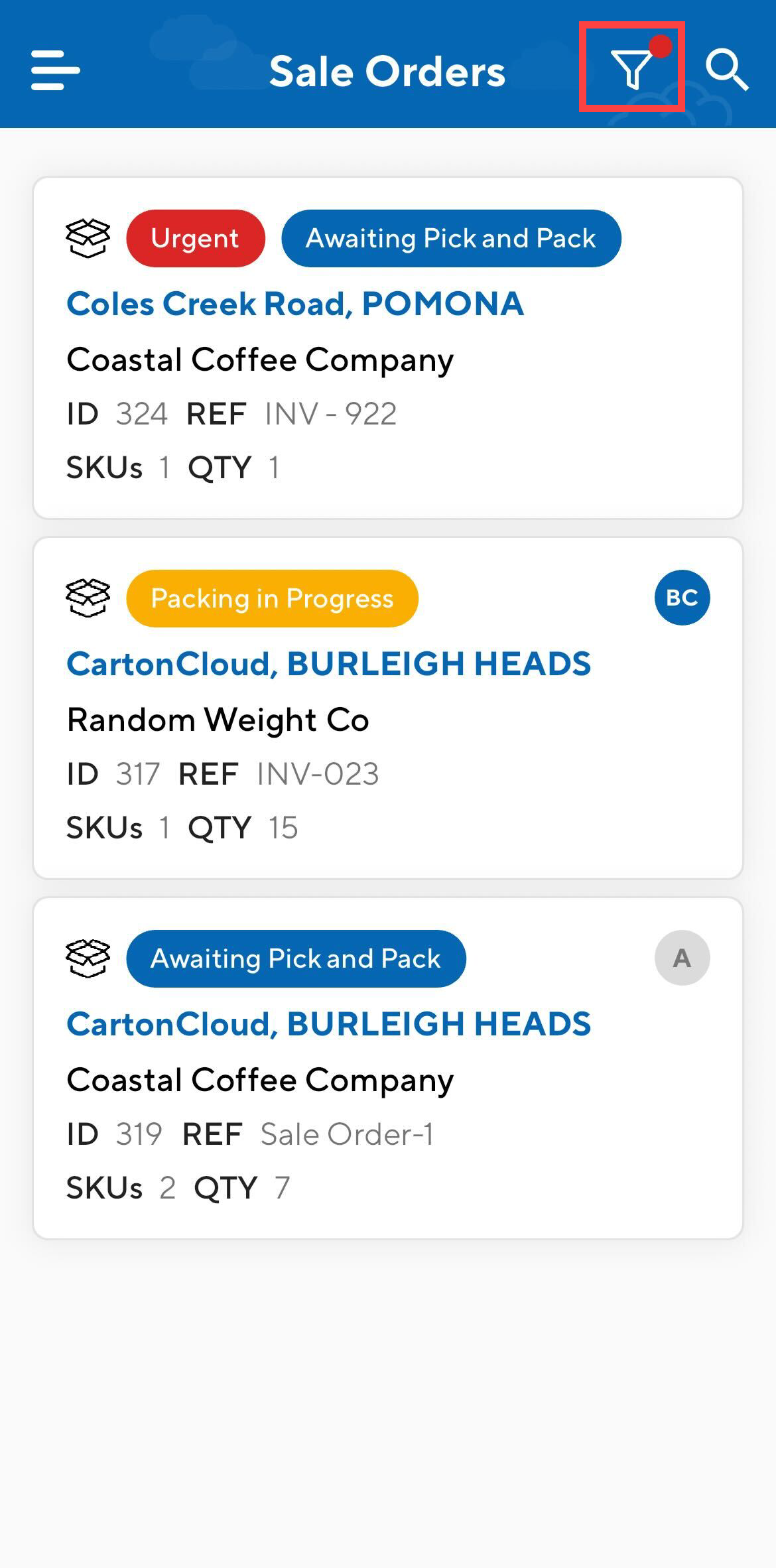This screenshot has width=776, height=1568.
Task: Open CartonCloud order for Random Weight Co
Action: click(x=328, y=664)
